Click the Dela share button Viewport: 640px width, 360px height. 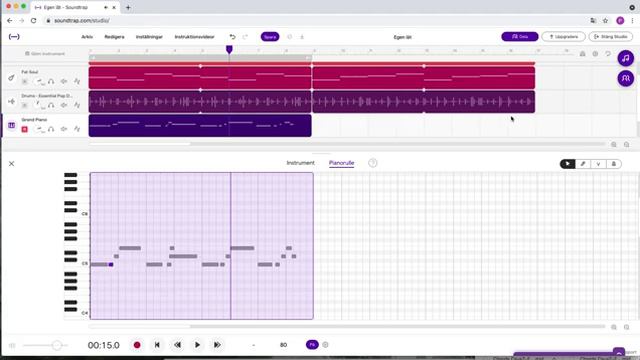pyautogui.click(x=520, y=37)
